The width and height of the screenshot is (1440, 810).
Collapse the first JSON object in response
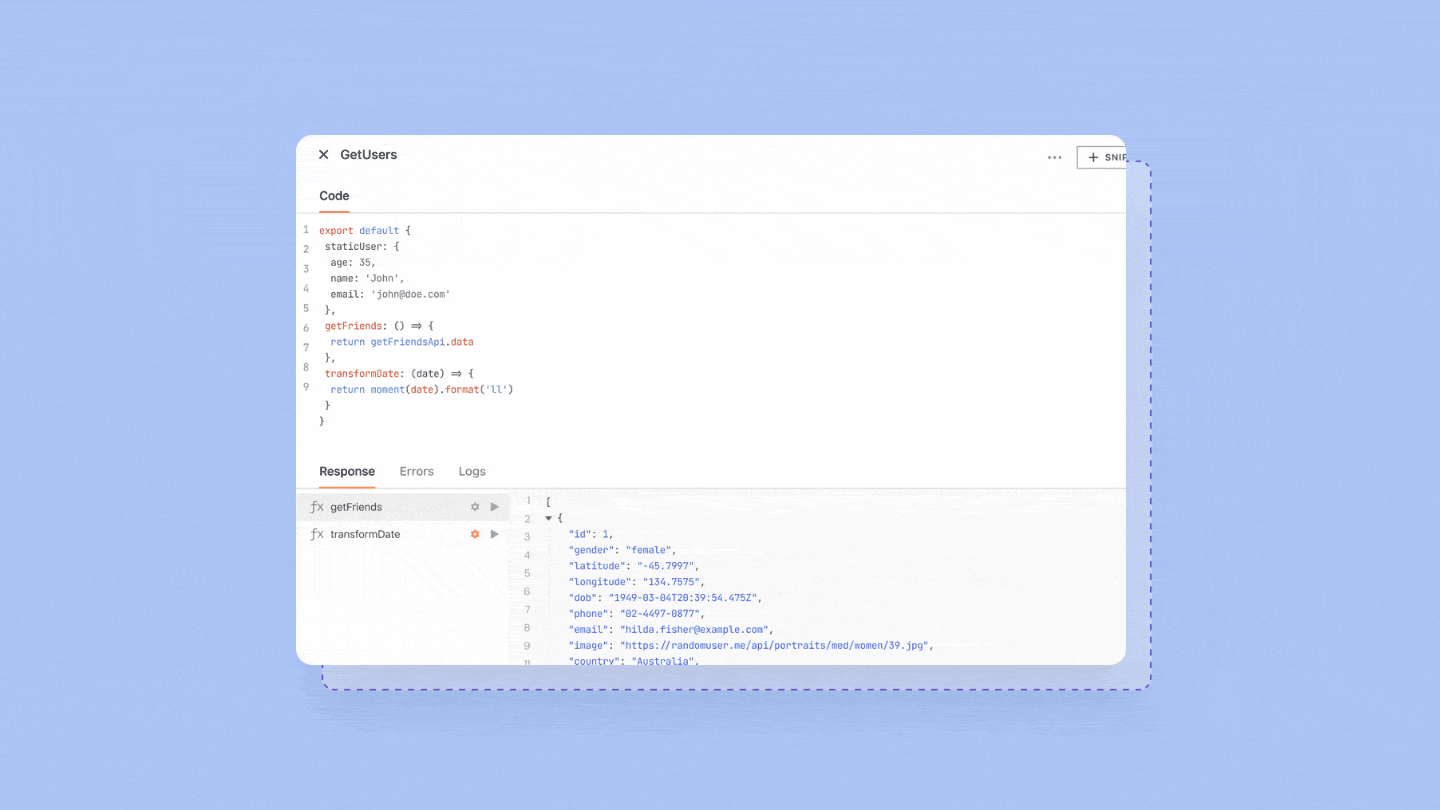click(x=548, y=518)
